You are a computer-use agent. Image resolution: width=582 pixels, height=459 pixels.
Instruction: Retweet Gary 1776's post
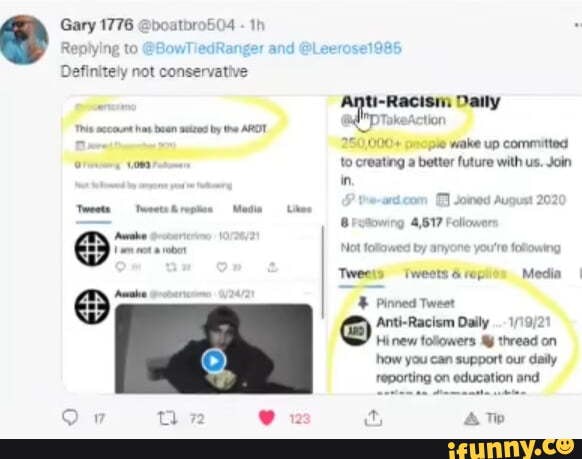point(168,419)
